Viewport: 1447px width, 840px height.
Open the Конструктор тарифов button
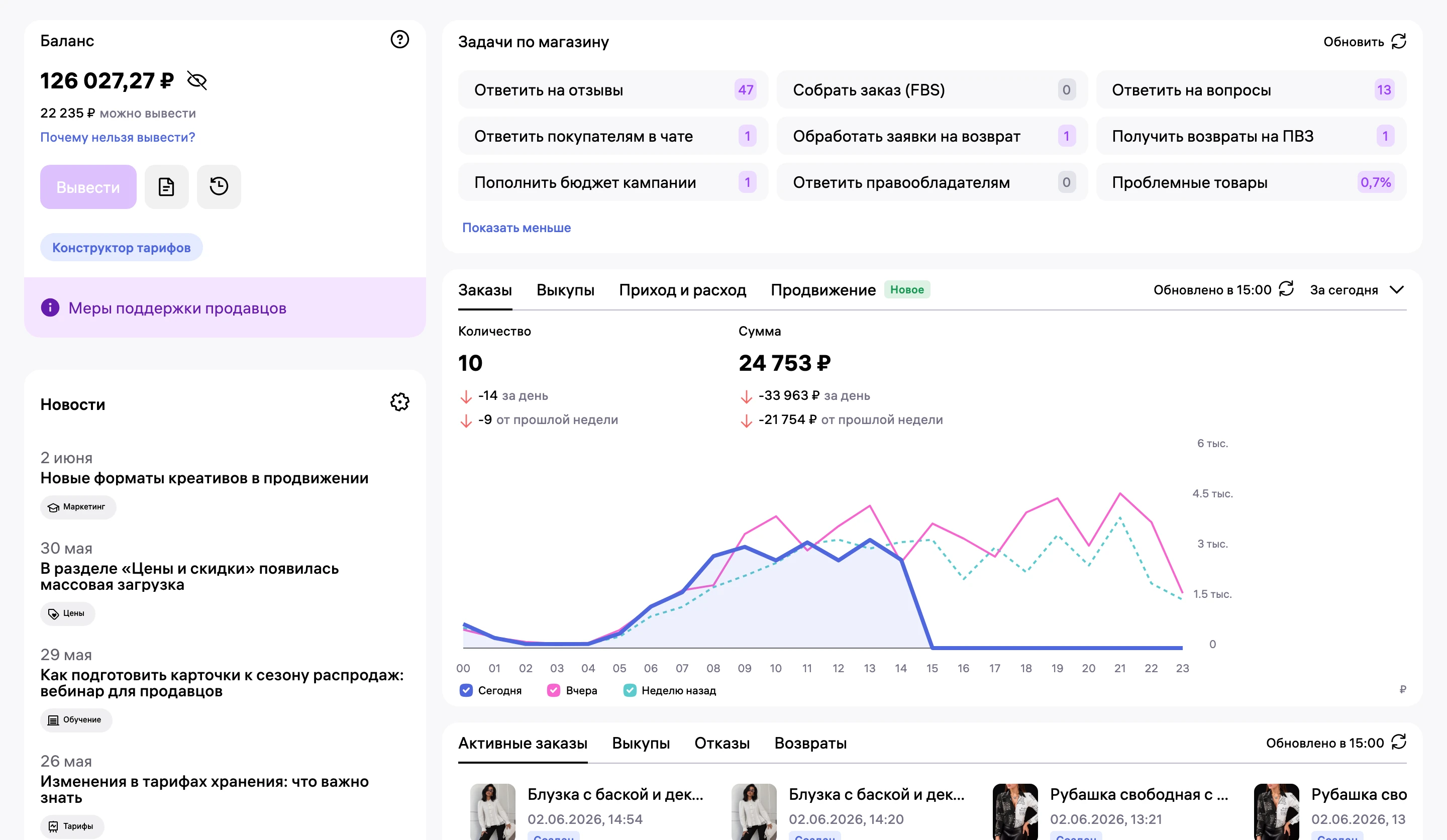[121, 248]
